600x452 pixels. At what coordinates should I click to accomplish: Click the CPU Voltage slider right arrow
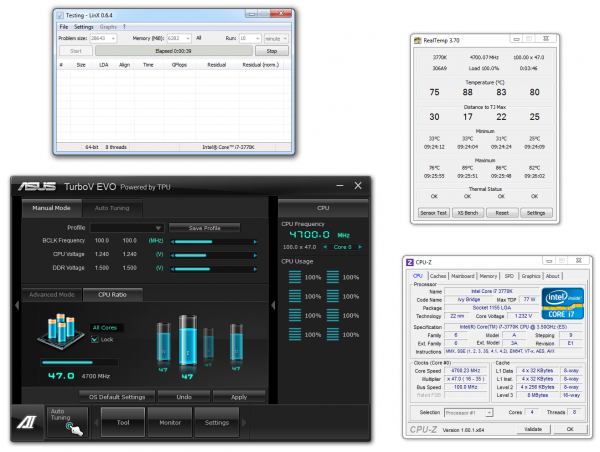[x=255, y=255]
